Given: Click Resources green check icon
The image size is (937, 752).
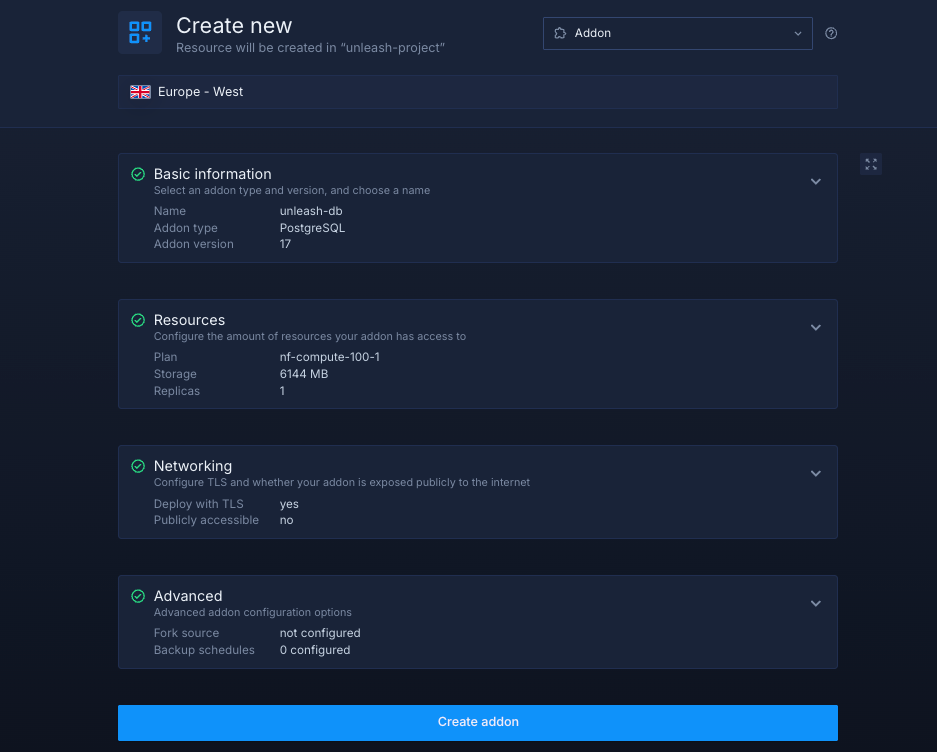Looking at the screenshot, I should coord(138,320).
